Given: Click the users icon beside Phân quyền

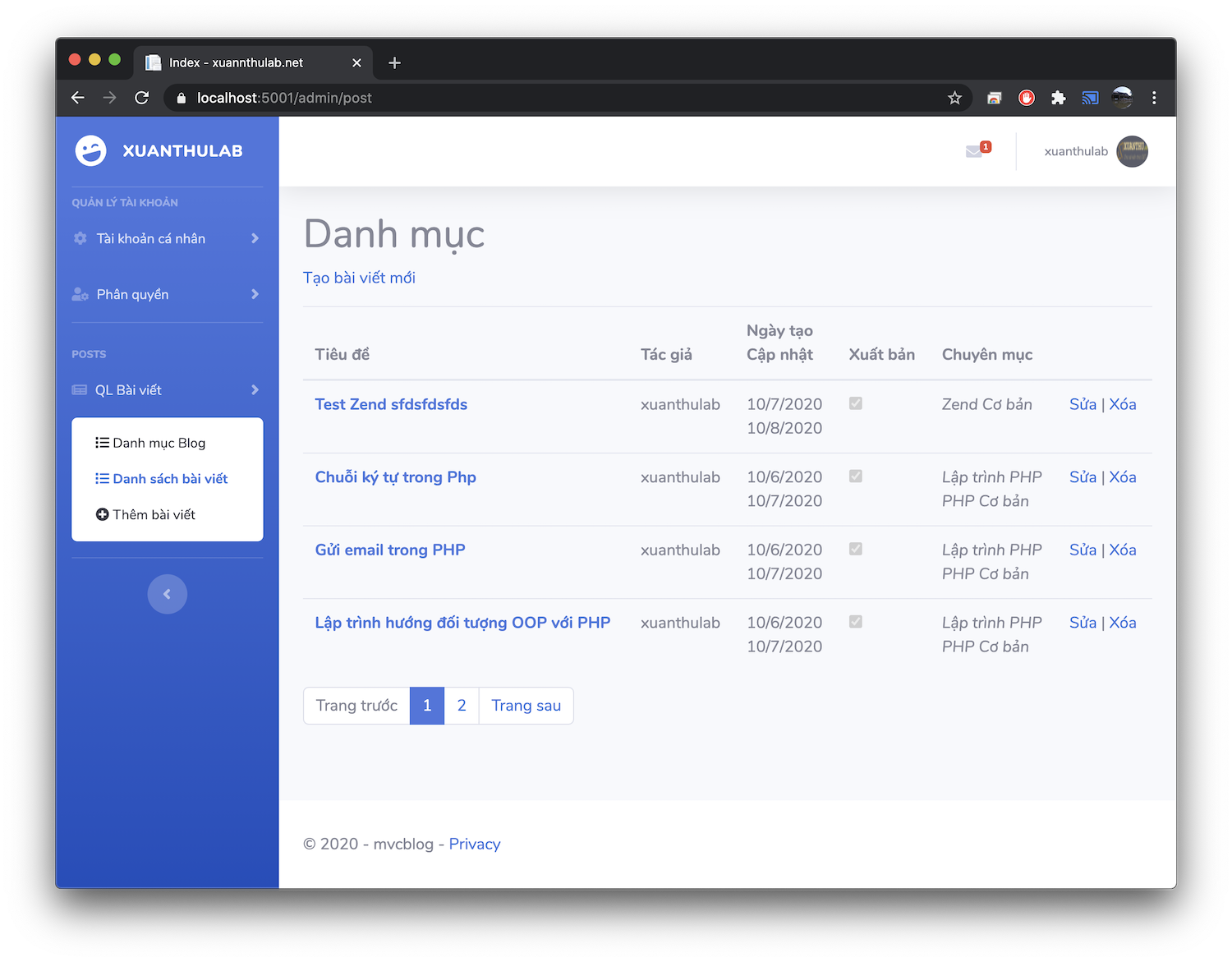Looking at the screenshot, I should point(80,294).
